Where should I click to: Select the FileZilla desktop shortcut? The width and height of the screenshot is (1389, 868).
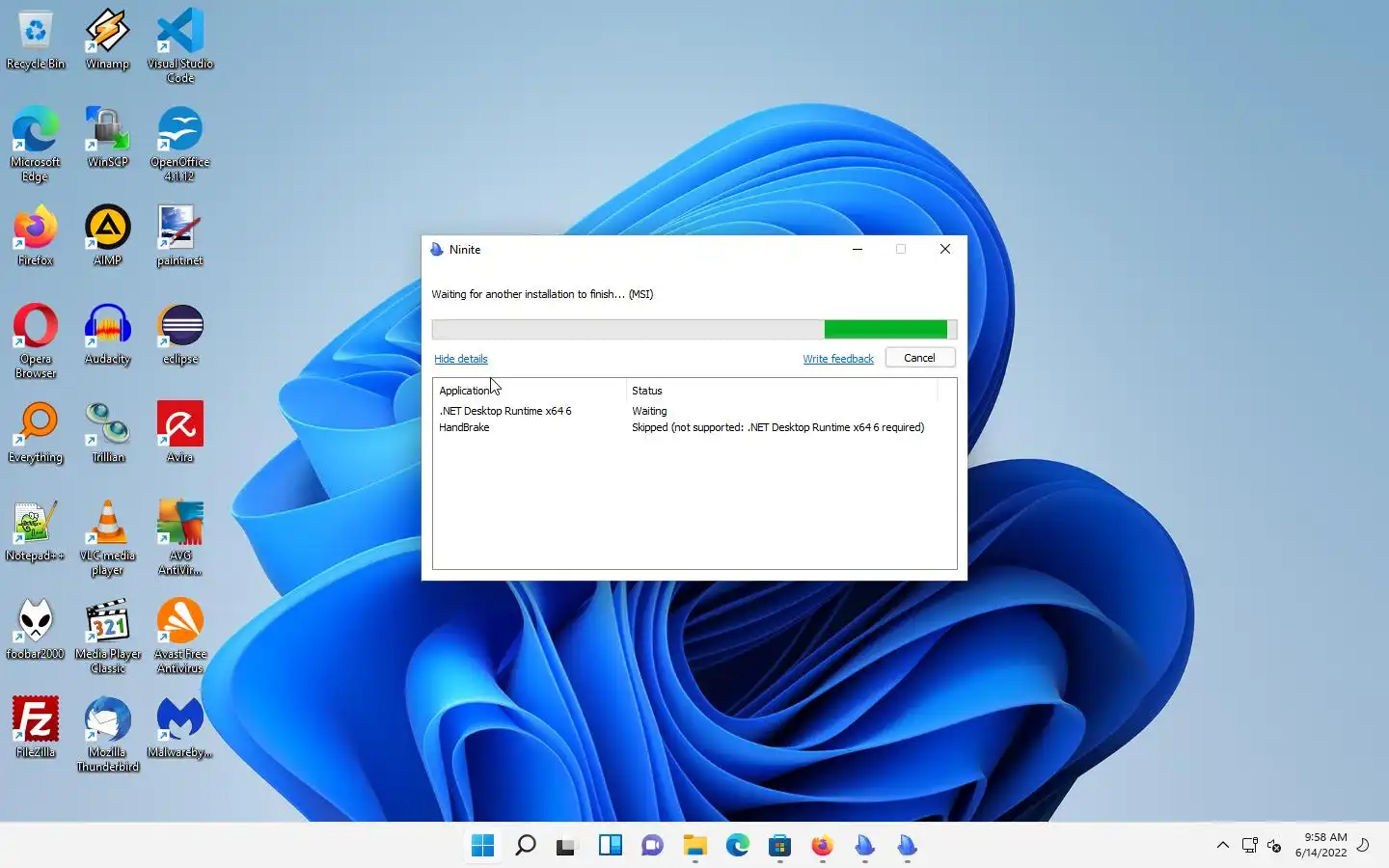coord(36,728)
